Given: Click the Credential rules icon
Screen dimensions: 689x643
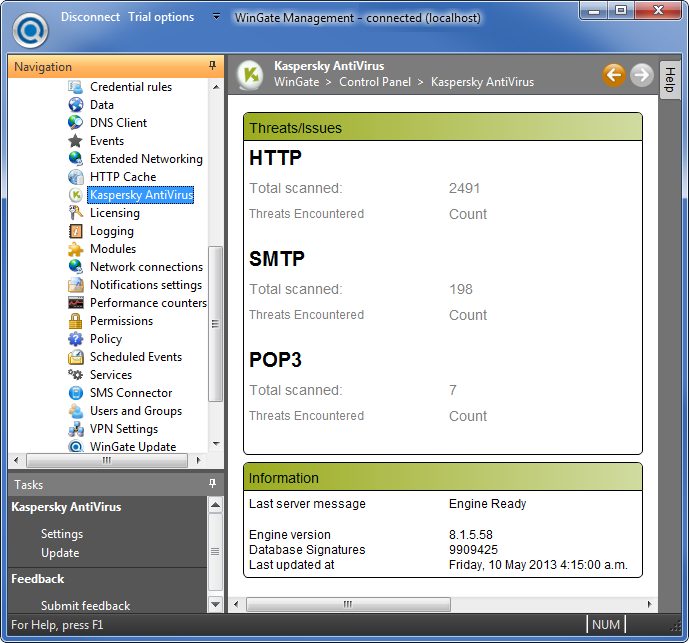Looking at the screenshot, I should (76, 87).
